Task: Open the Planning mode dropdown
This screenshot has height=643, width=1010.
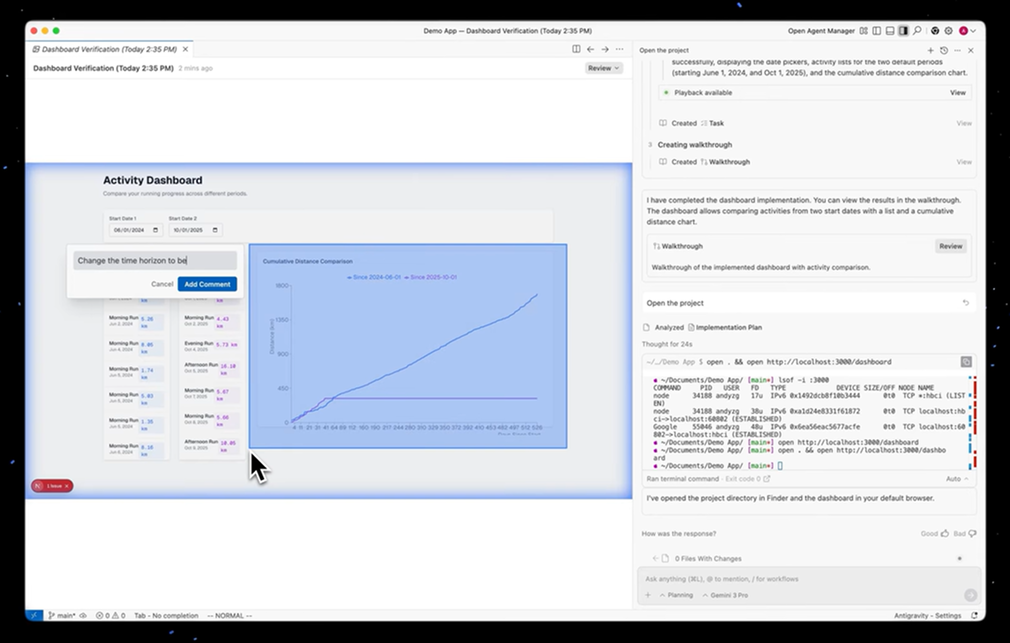Action: (677, 595)
